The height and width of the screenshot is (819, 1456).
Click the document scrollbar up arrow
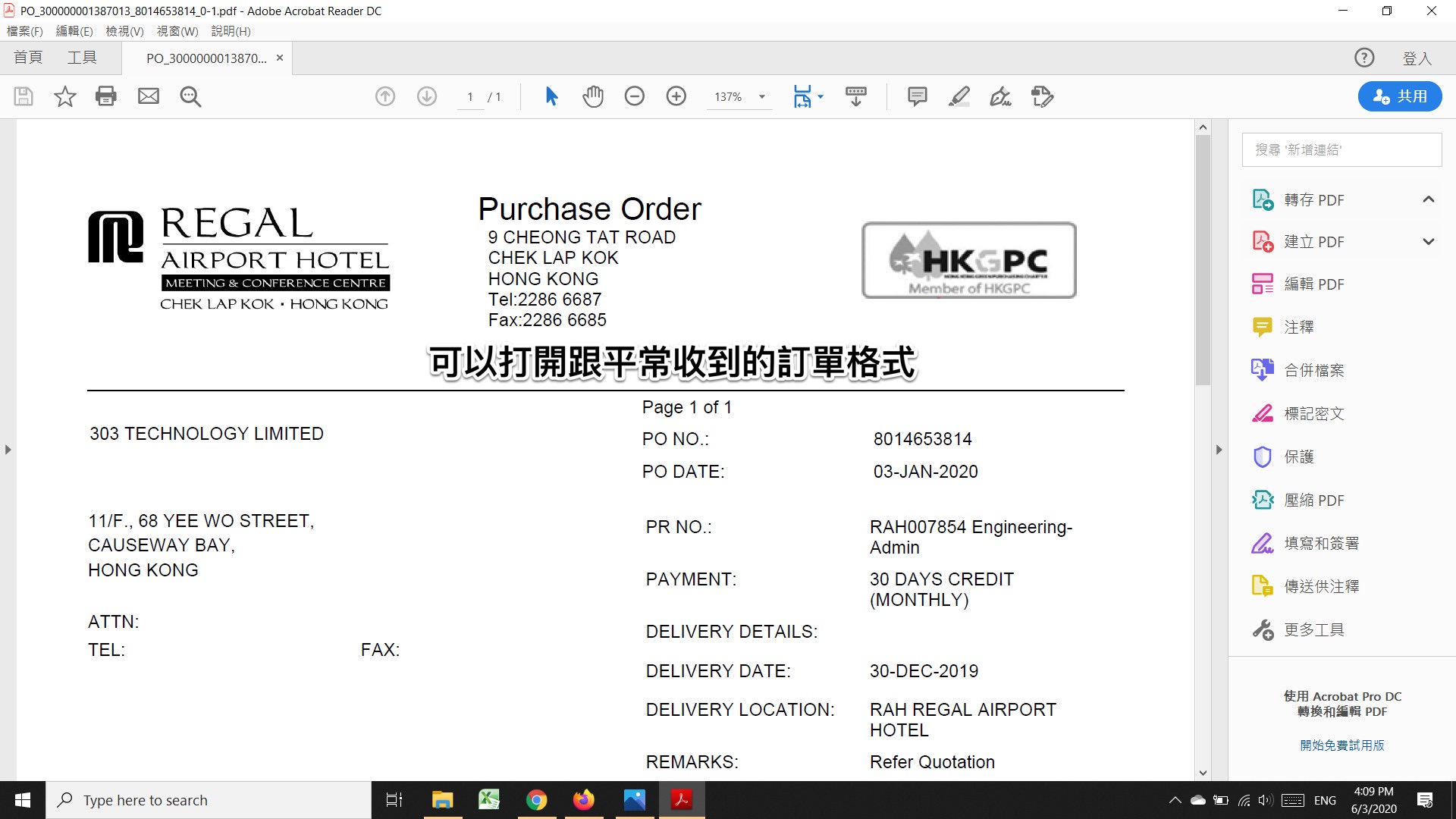point(1203,127)
